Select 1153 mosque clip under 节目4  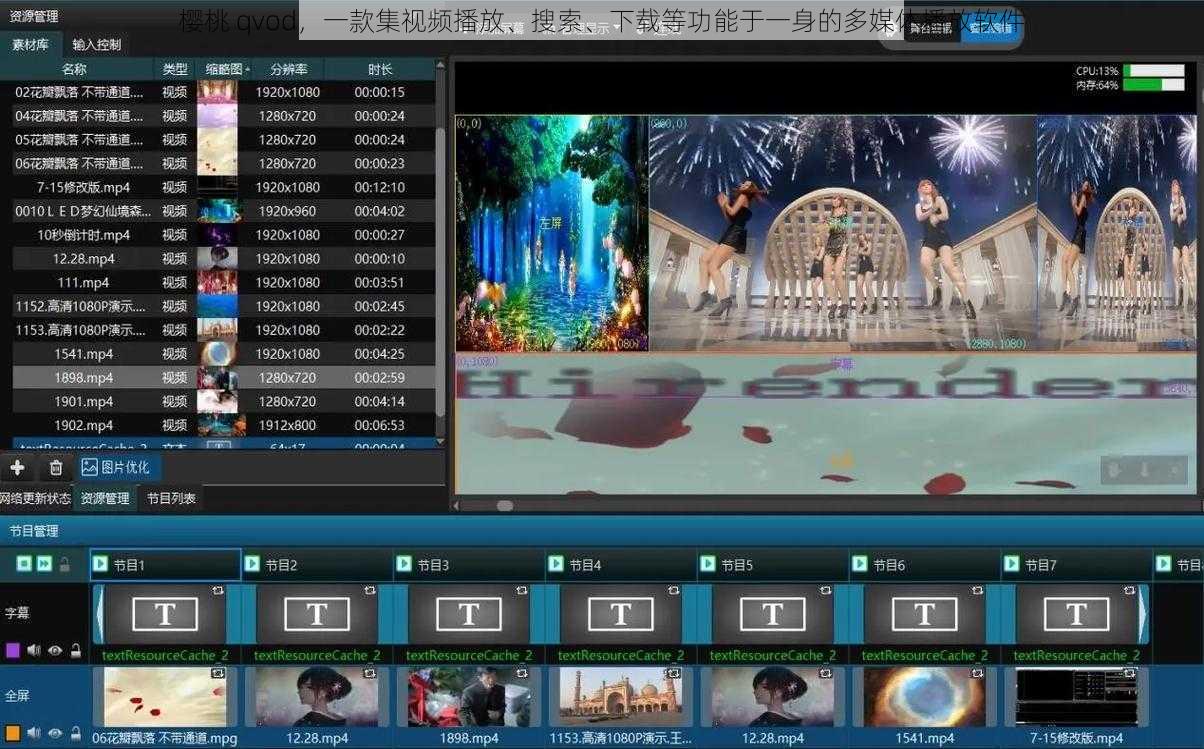tap(621, 697)
